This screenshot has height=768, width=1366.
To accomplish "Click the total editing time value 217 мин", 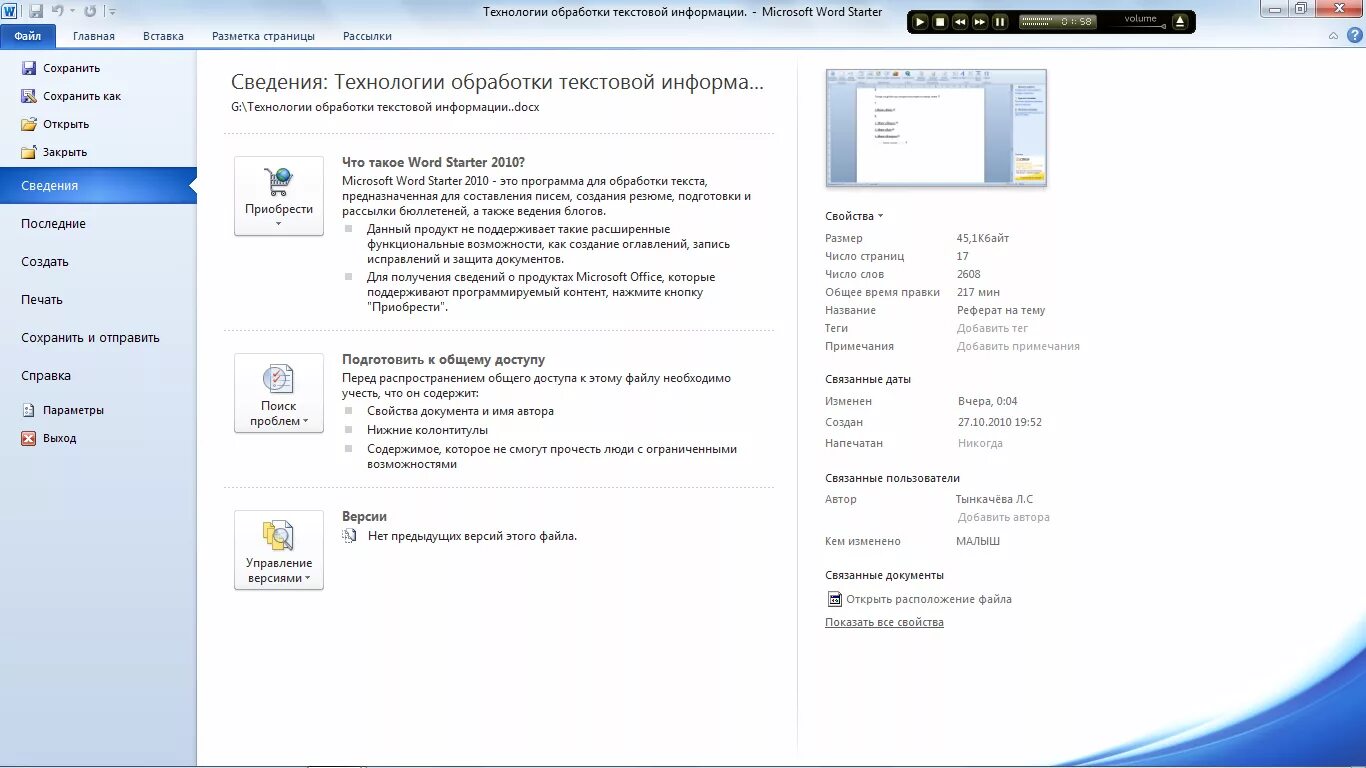I will [979, 292].
